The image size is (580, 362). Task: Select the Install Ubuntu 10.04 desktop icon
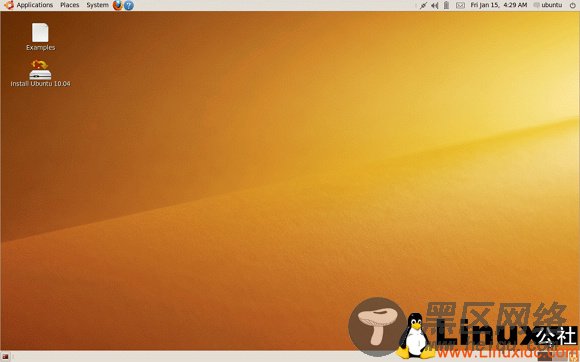coord(40,73)
